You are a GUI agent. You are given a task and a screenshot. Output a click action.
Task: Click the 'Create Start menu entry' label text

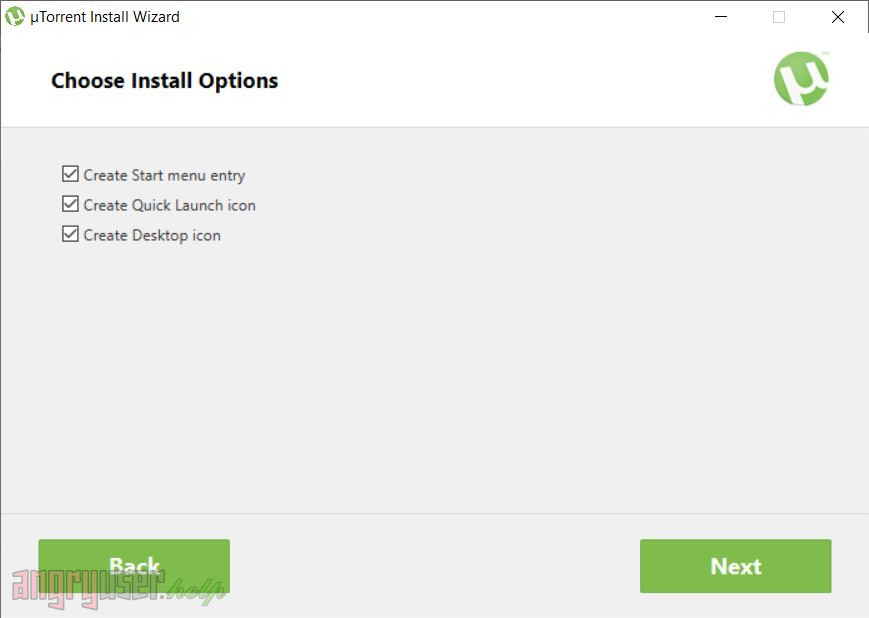point(164,175)
